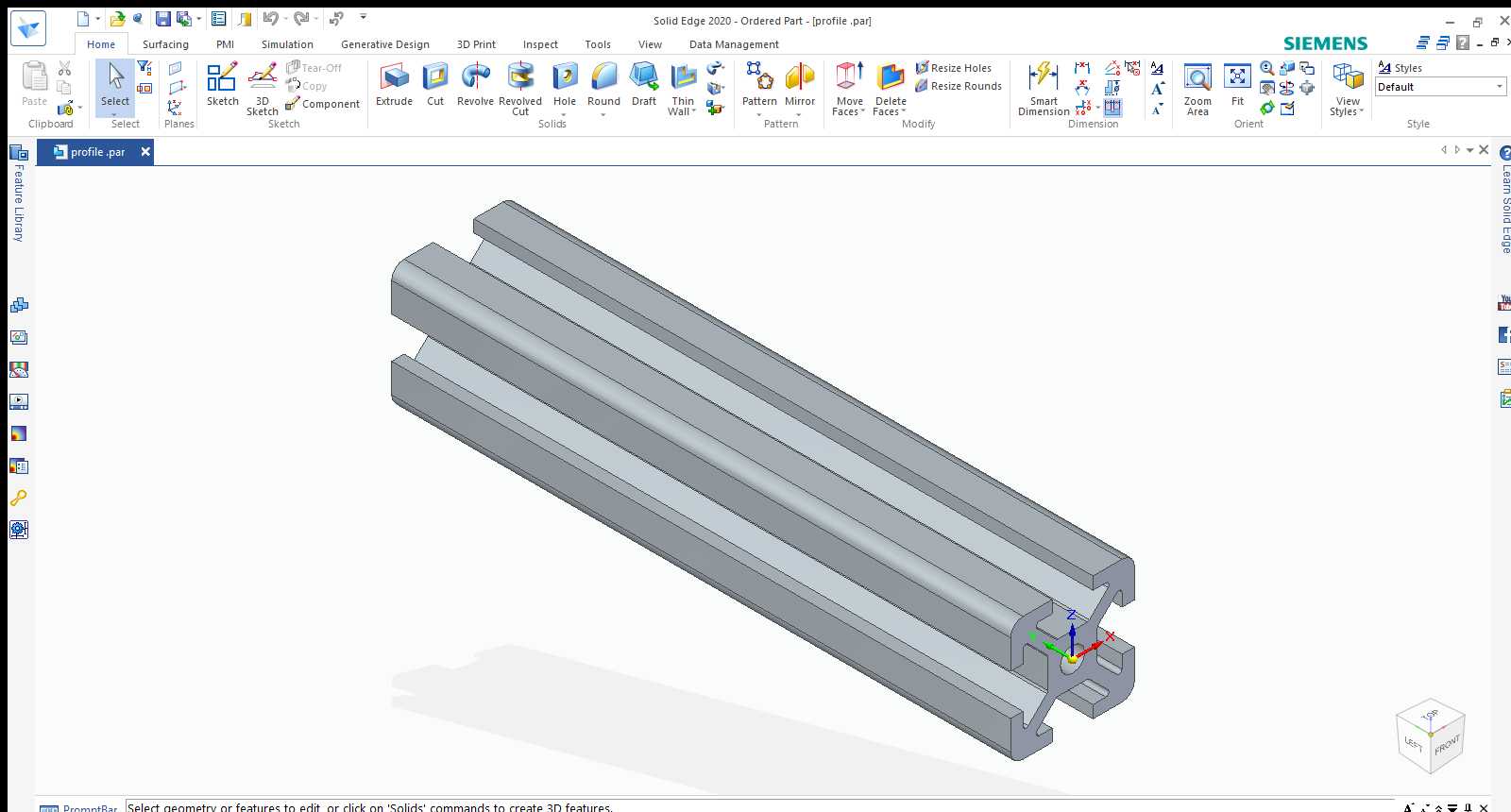Activate the Zoom Area tool

[1197, 89]
